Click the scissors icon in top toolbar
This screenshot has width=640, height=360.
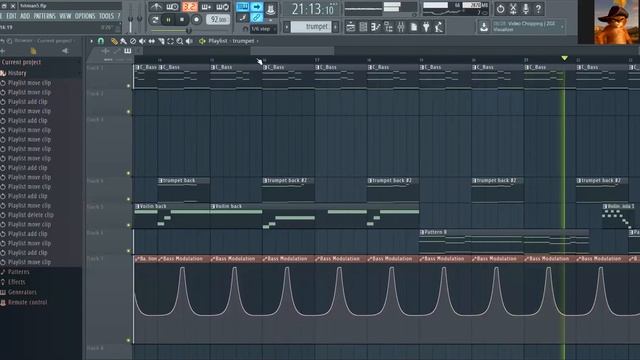pos(513,9)
